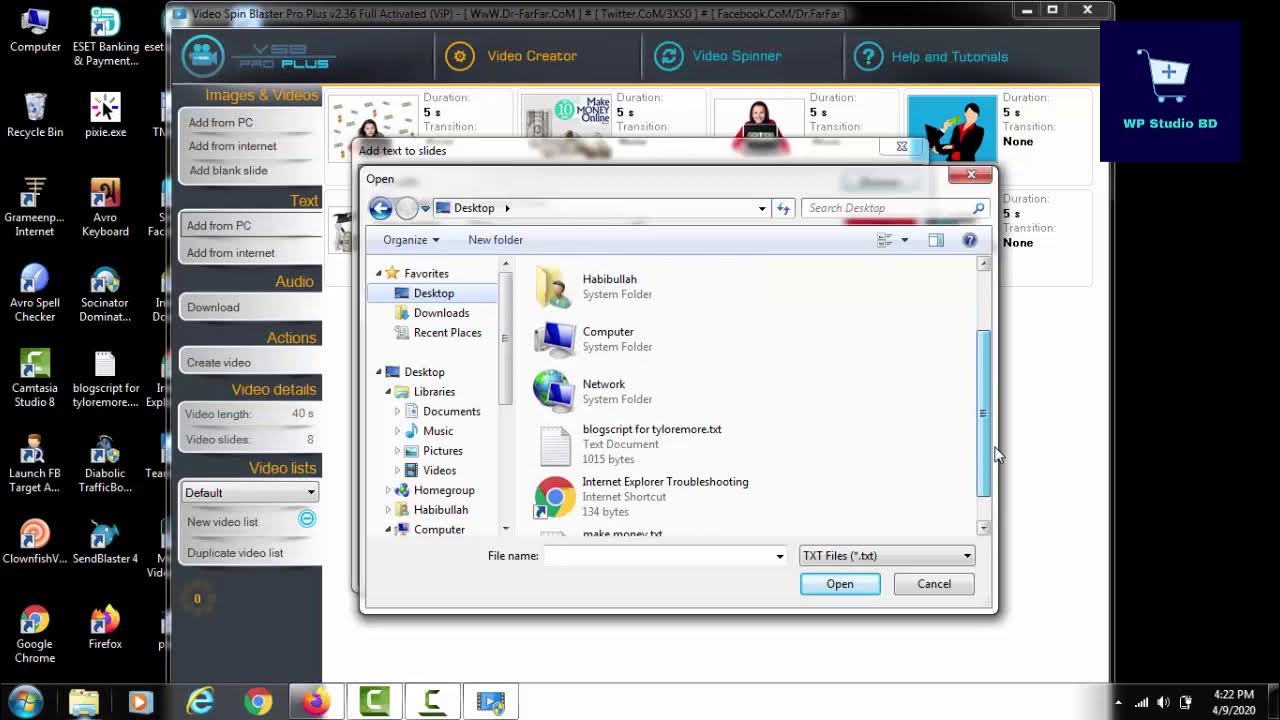Click the Open button
Image resolution: width=1280 pixels, height=720 pixels.
pyautogui.click(x=840, y=584)
